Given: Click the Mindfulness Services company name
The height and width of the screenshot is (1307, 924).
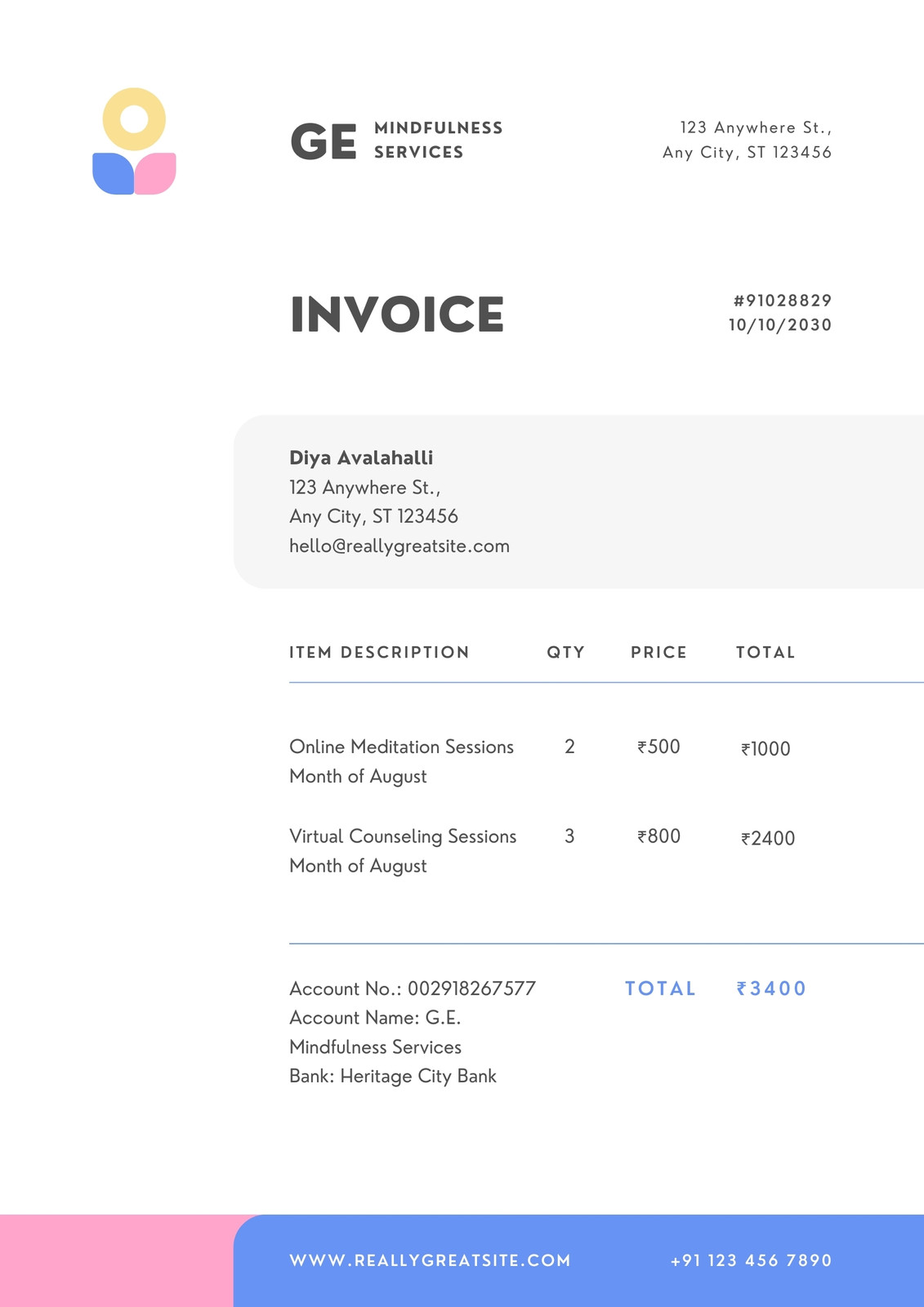Looking at the screenshot, I should pos(439,140).
